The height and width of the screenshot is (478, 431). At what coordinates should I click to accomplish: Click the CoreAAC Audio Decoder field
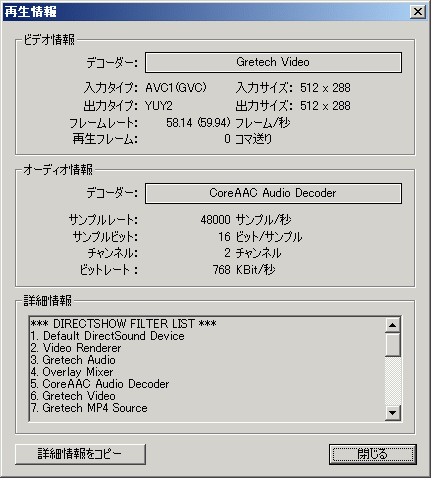click(x=273, y=193)
